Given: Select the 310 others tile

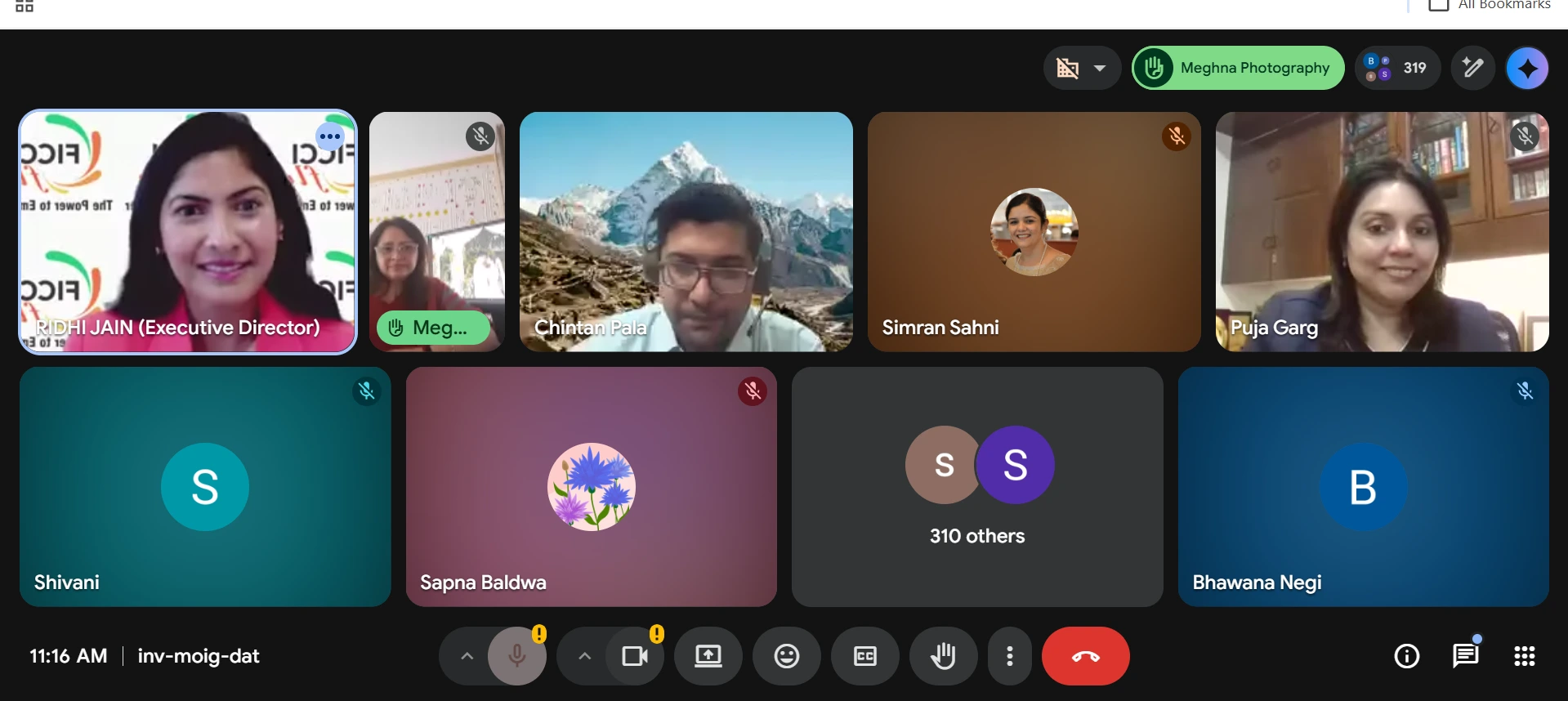Looking at the screenshot, I should point(976,487).
